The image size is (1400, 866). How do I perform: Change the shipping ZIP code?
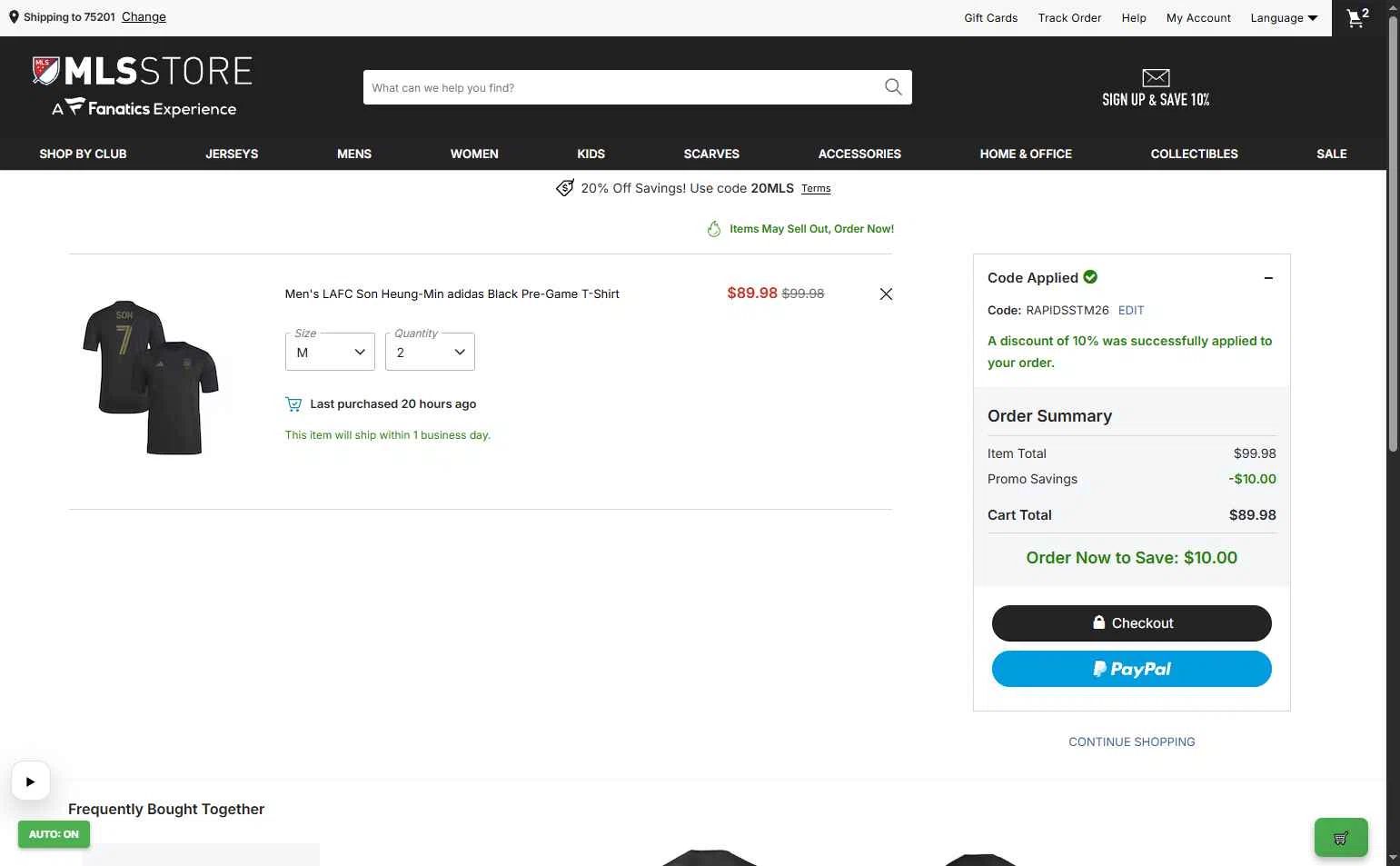144,17
